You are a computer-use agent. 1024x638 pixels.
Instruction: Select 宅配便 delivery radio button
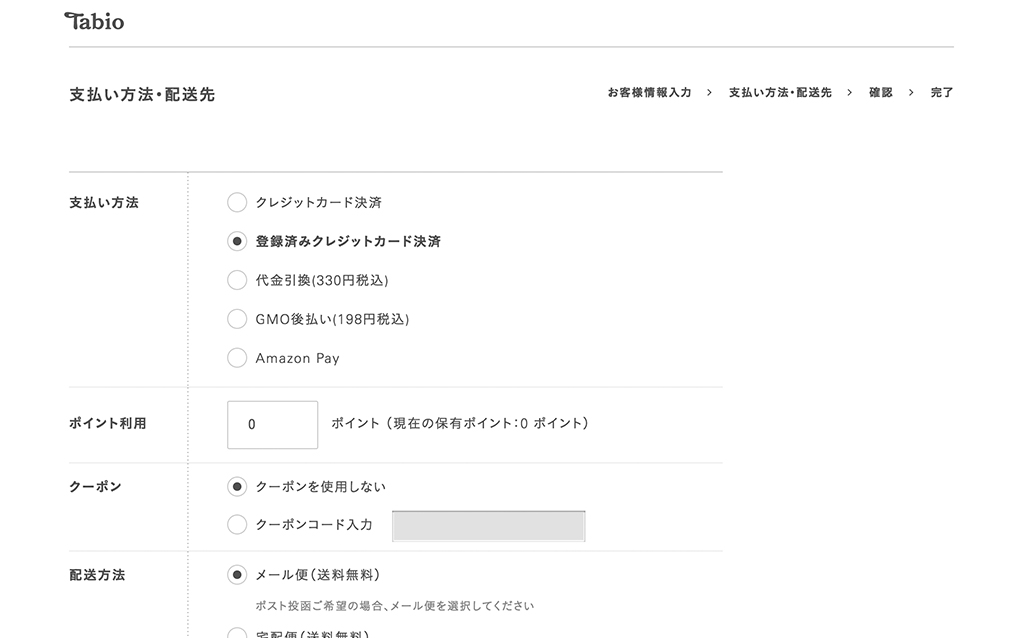pyautogui.click(x=237, y=633)
